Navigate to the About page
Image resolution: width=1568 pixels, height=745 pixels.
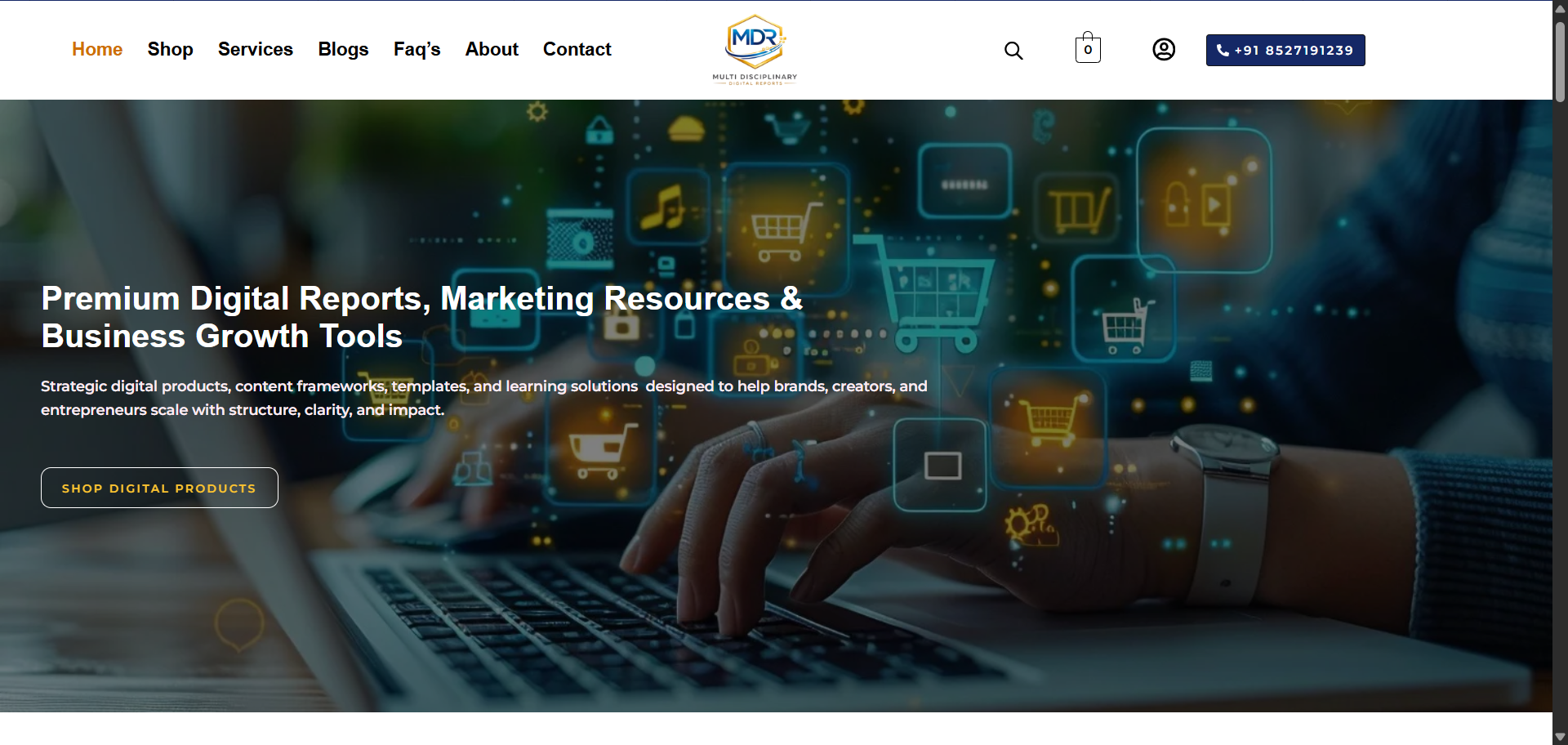(x=492, y=49)
